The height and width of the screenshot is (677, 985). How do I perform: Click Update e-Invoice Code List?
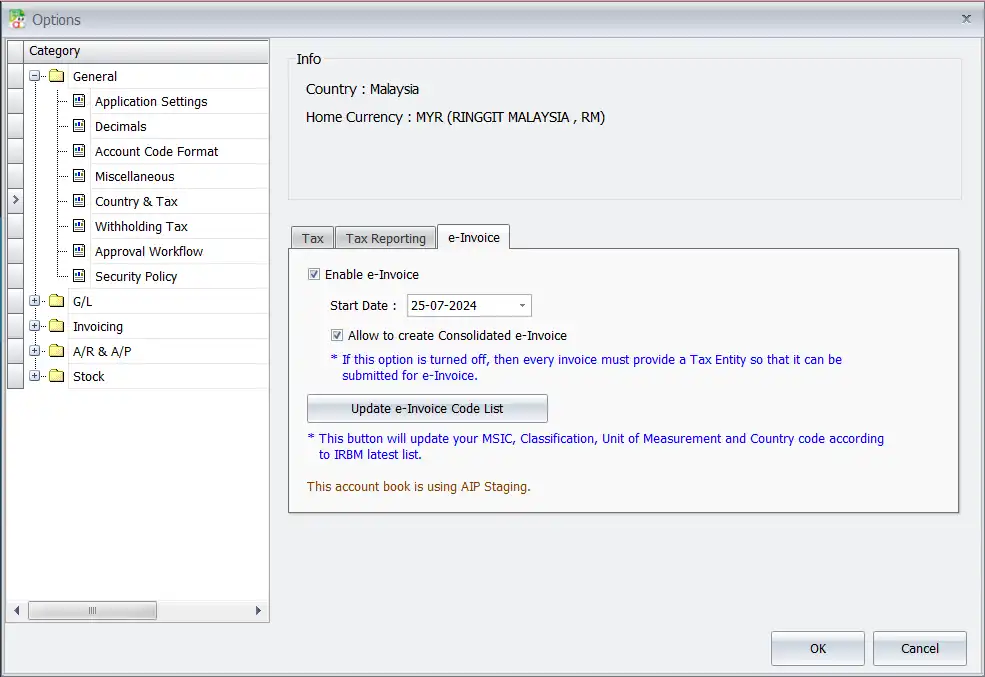tap(427, 408)
